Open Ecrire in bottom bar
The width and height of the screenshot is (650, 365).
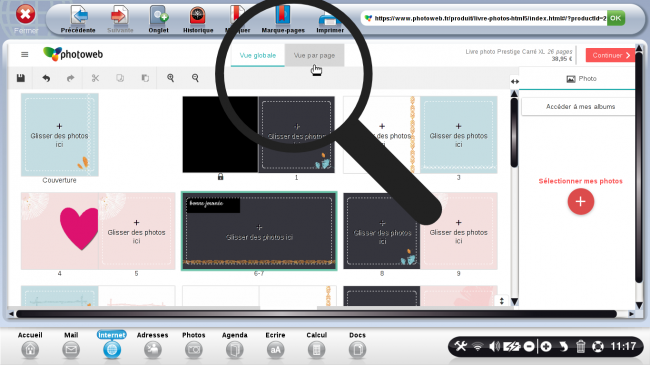pos(275,344)
